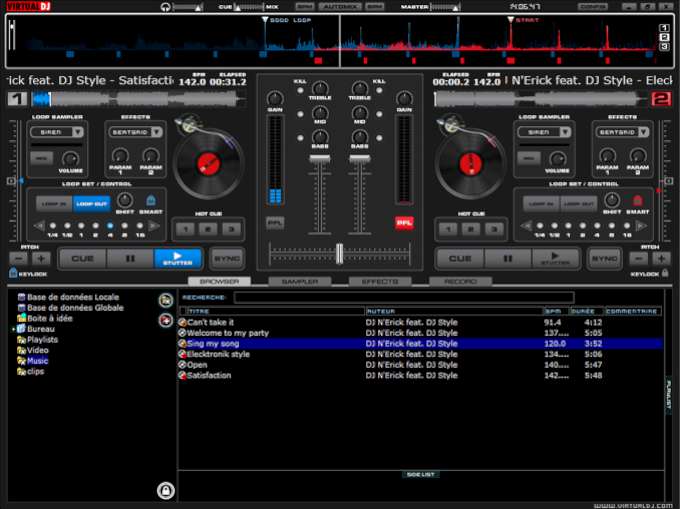Viewport: 680px width, 509px height.
Task: Click the crossfader slider handle
Action: pos(340,253)
